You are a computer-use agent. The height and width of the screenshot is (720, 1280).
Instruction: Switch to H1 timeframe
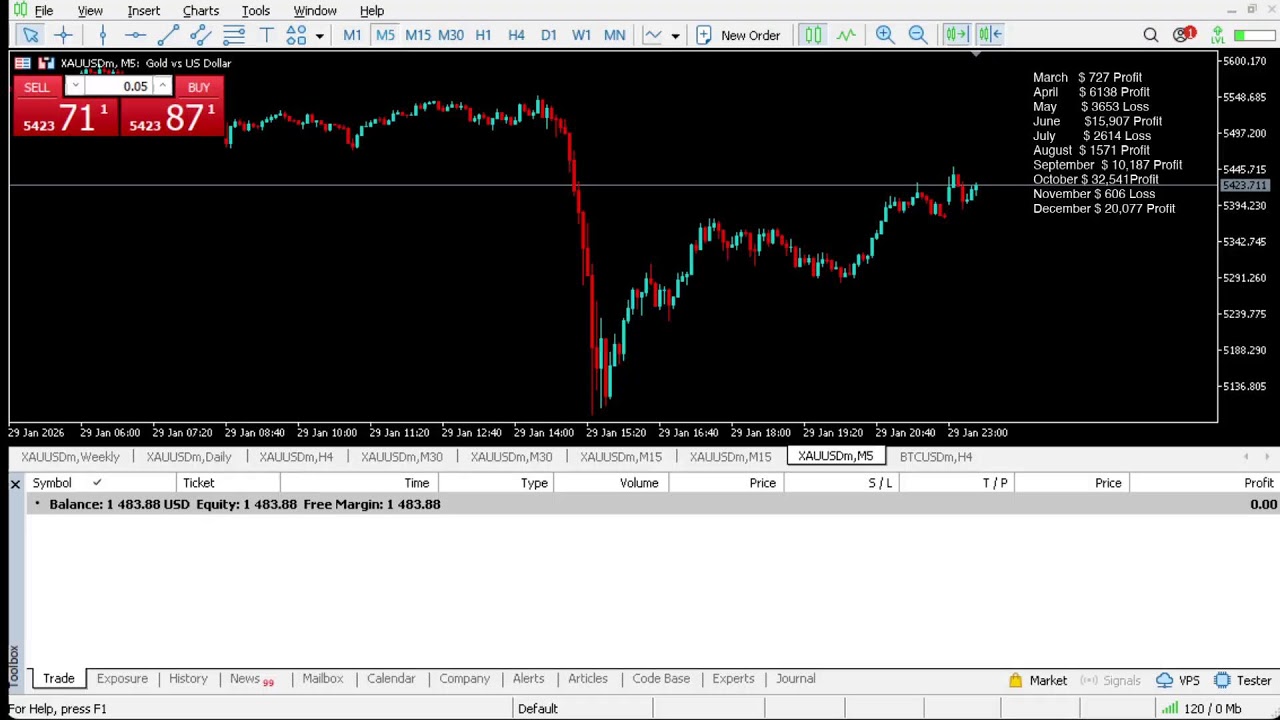click(x=483, y=35)
